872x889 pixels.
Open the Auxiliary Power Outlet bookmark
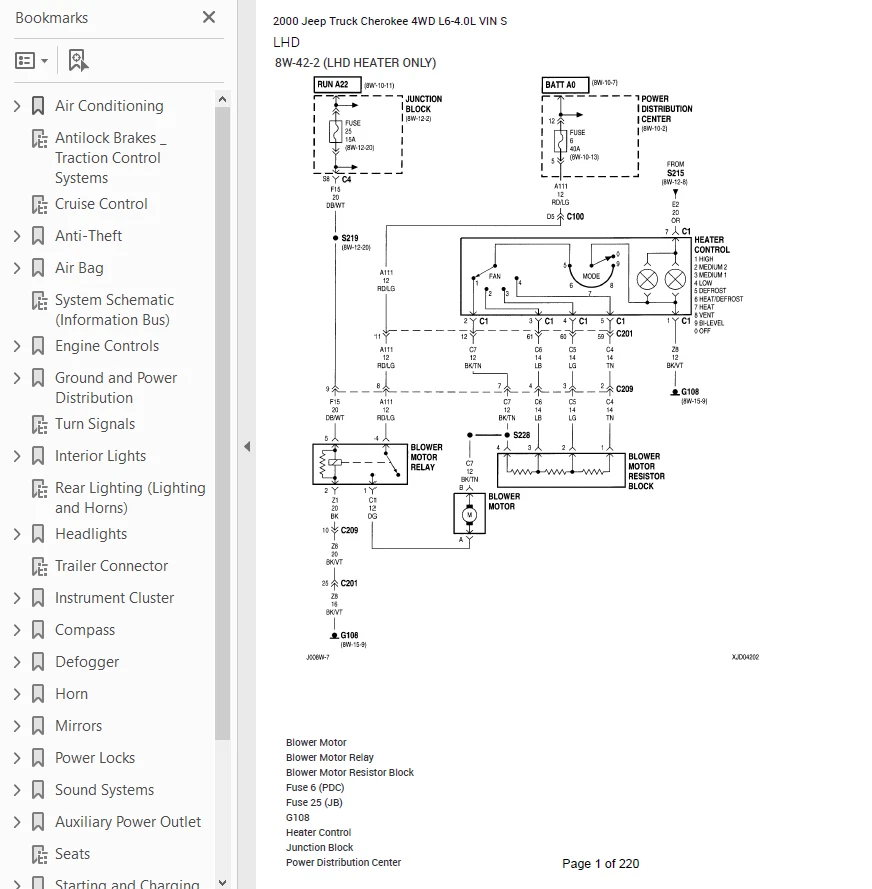coord(128,822)
